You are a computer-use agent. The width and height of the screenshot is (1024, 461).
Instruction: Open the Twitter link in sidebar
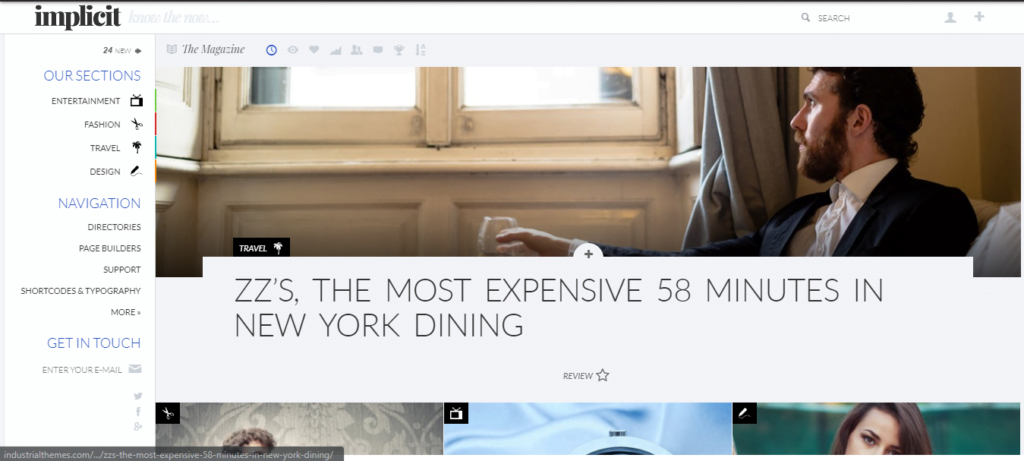(138, 396)
